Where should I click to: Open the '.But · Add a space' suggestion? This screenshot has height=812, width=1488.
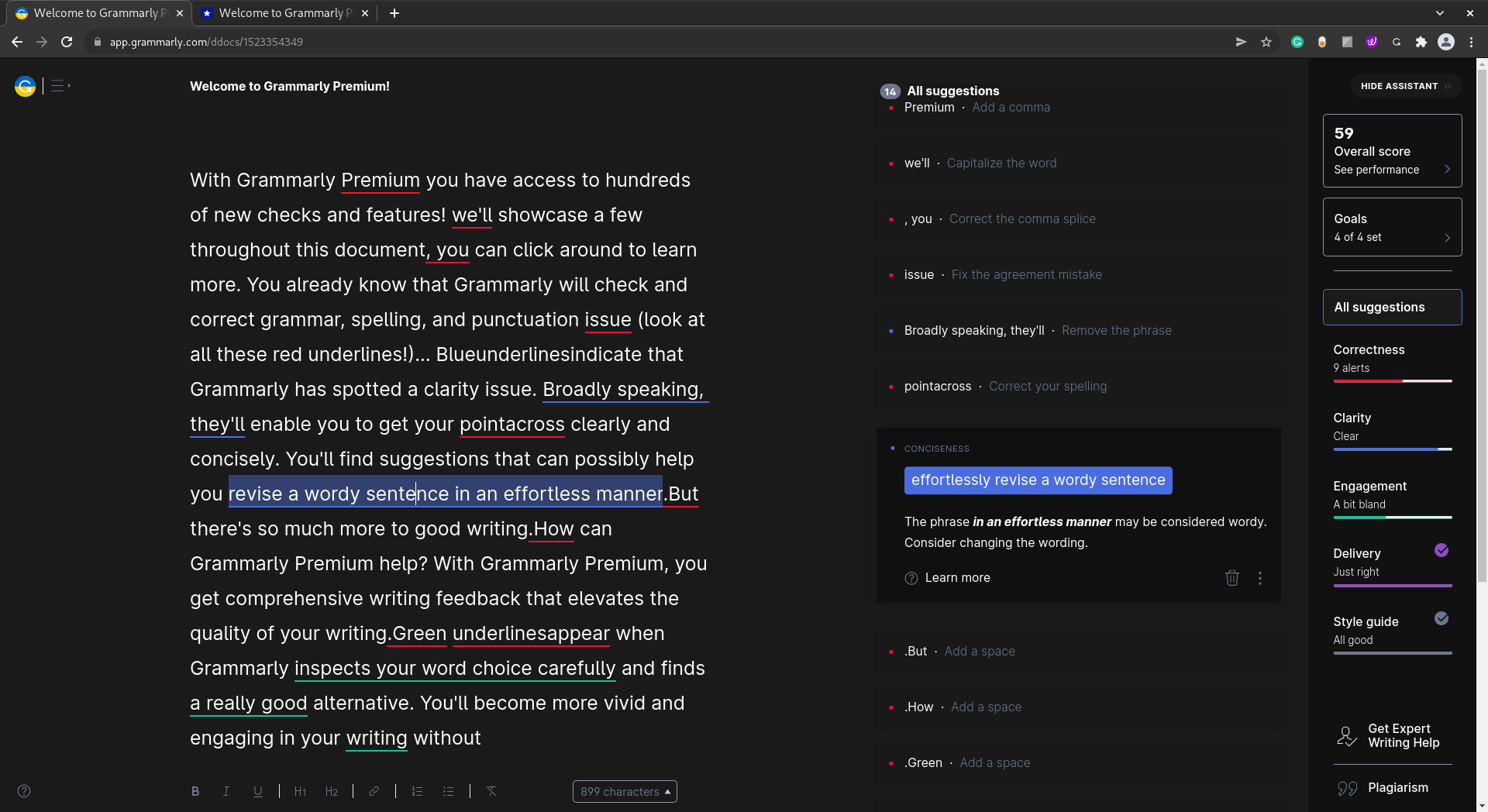1078,651
